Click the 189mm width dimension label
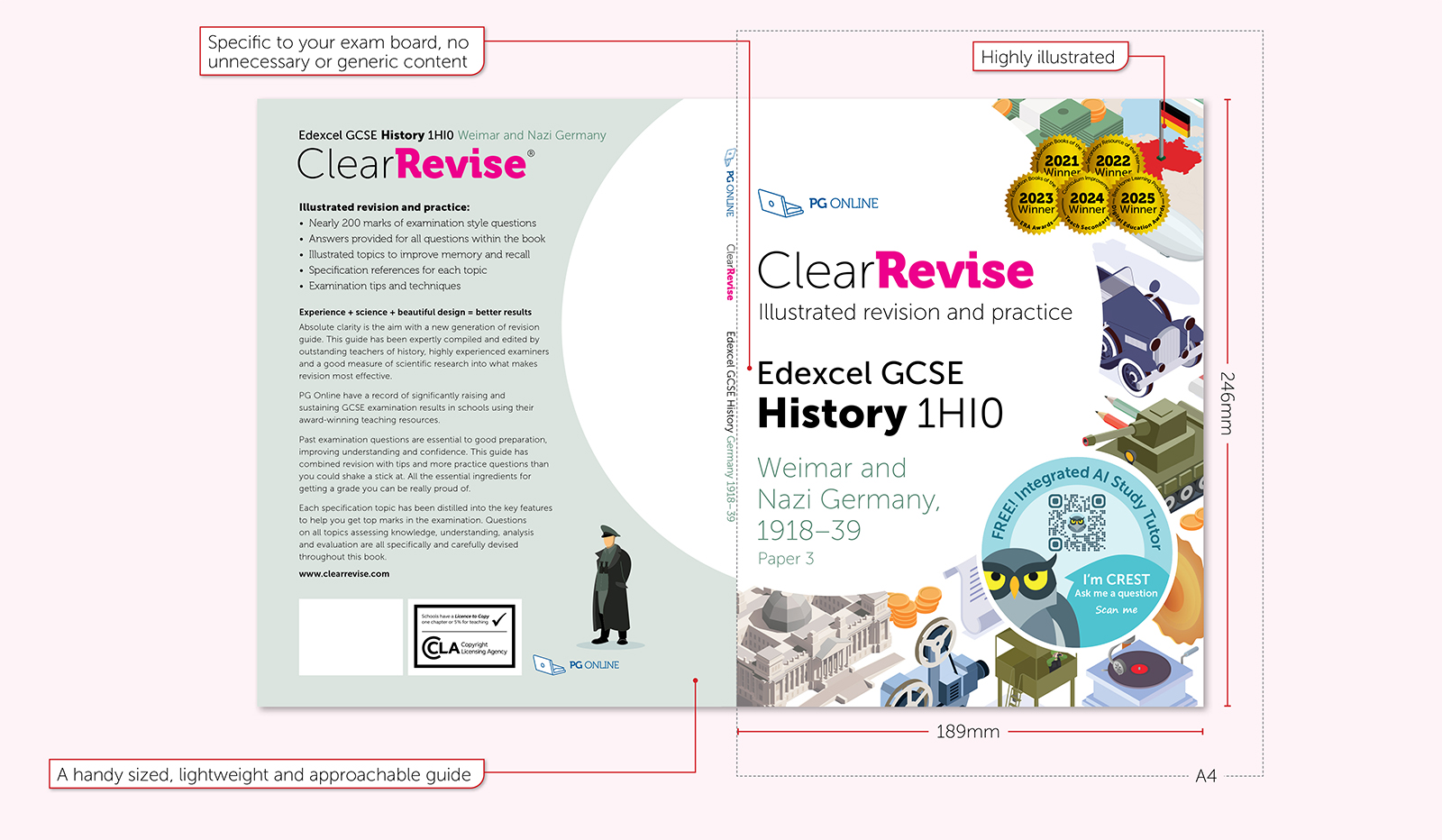 click(967, 732)
